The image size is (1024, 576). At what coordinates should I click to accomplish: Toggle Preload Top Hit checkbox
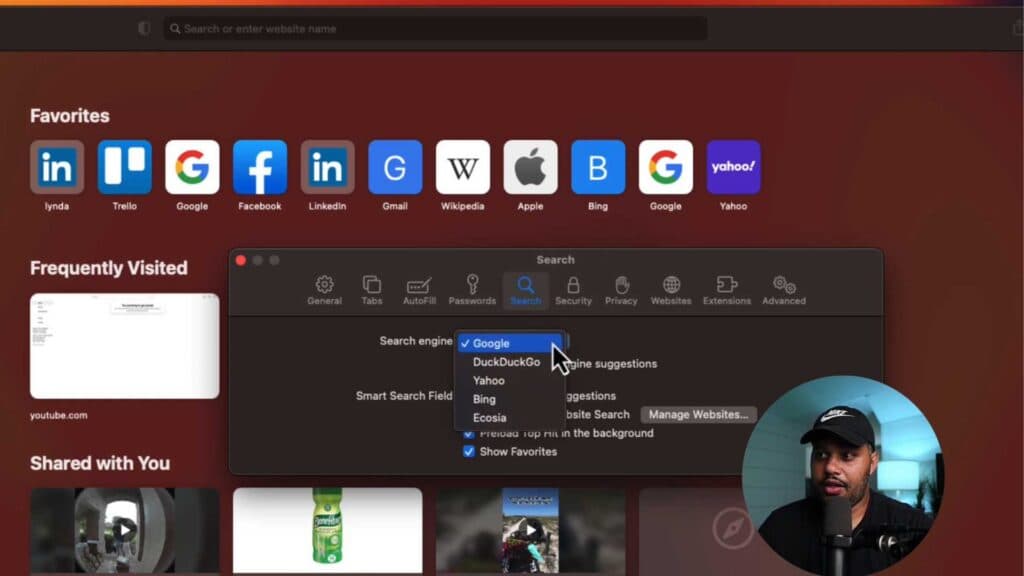pos(468,434)
